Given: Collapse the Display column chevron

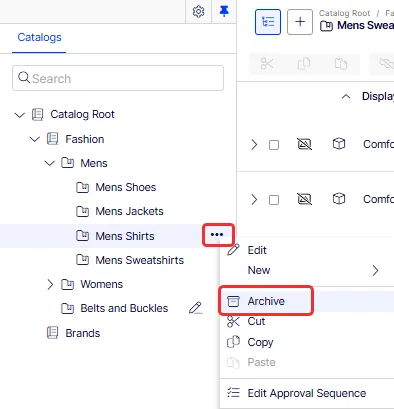Looking at the screenshot, I should point(346,97).
